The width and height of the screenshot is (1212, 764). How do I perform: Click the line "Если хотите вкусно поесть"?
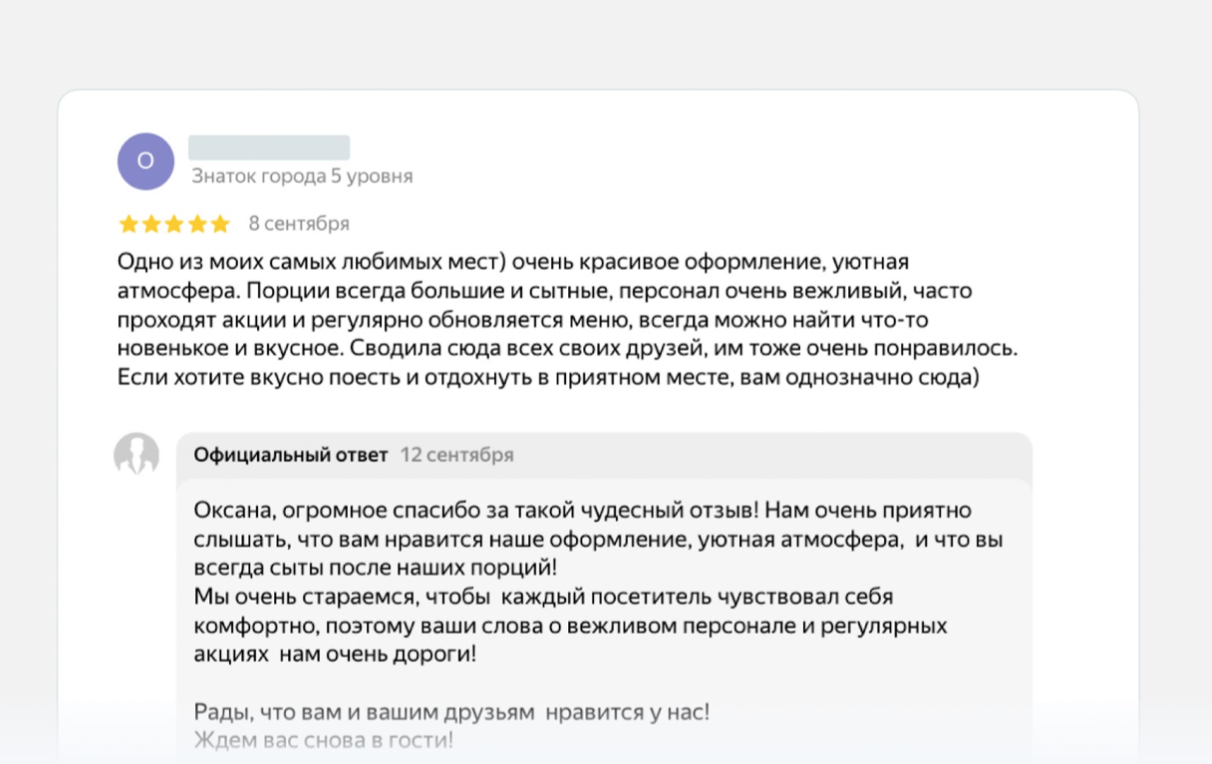pos(547,379)
